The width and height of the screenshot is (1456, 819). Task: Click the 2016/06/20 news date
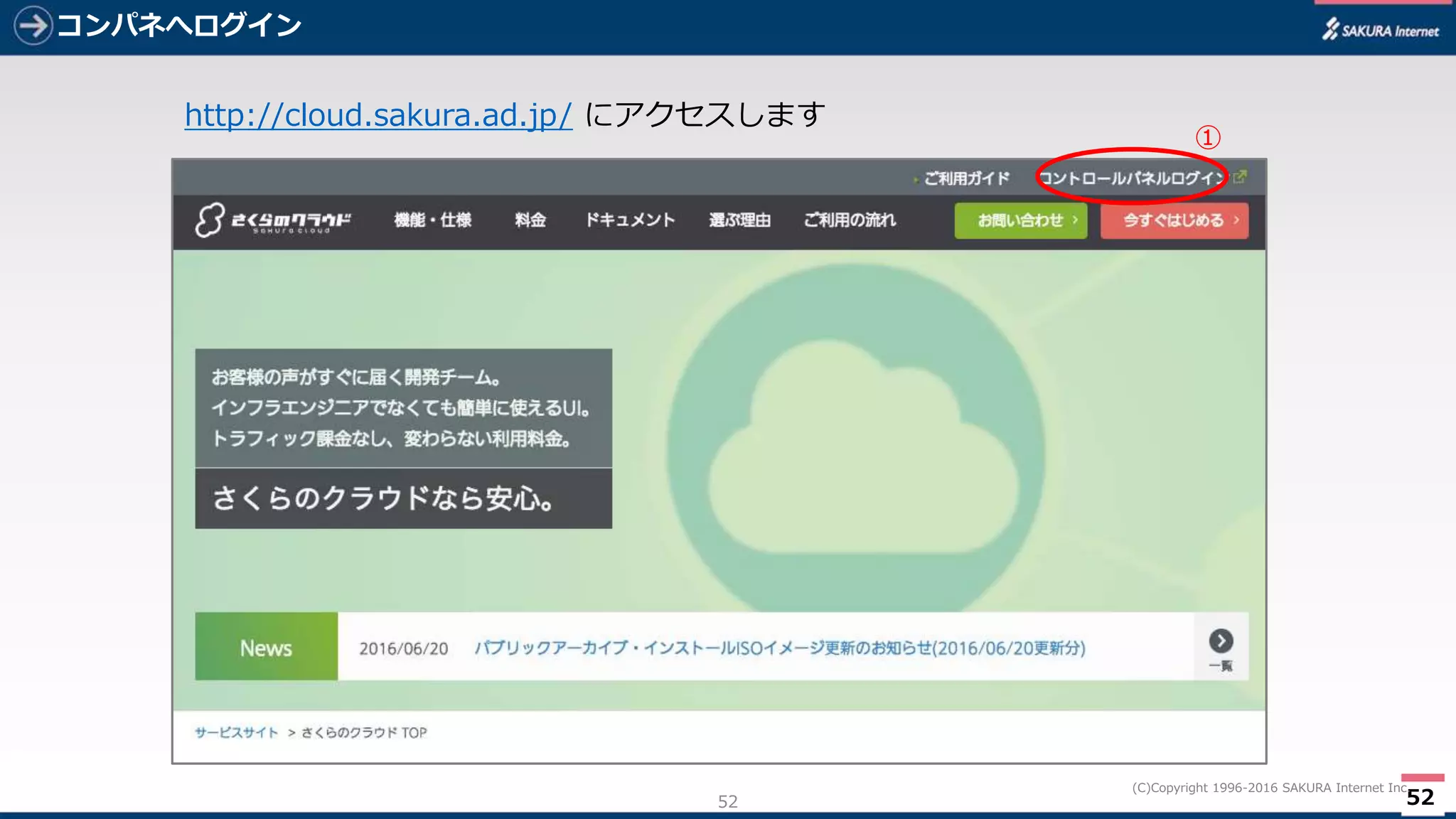[404, 648]
